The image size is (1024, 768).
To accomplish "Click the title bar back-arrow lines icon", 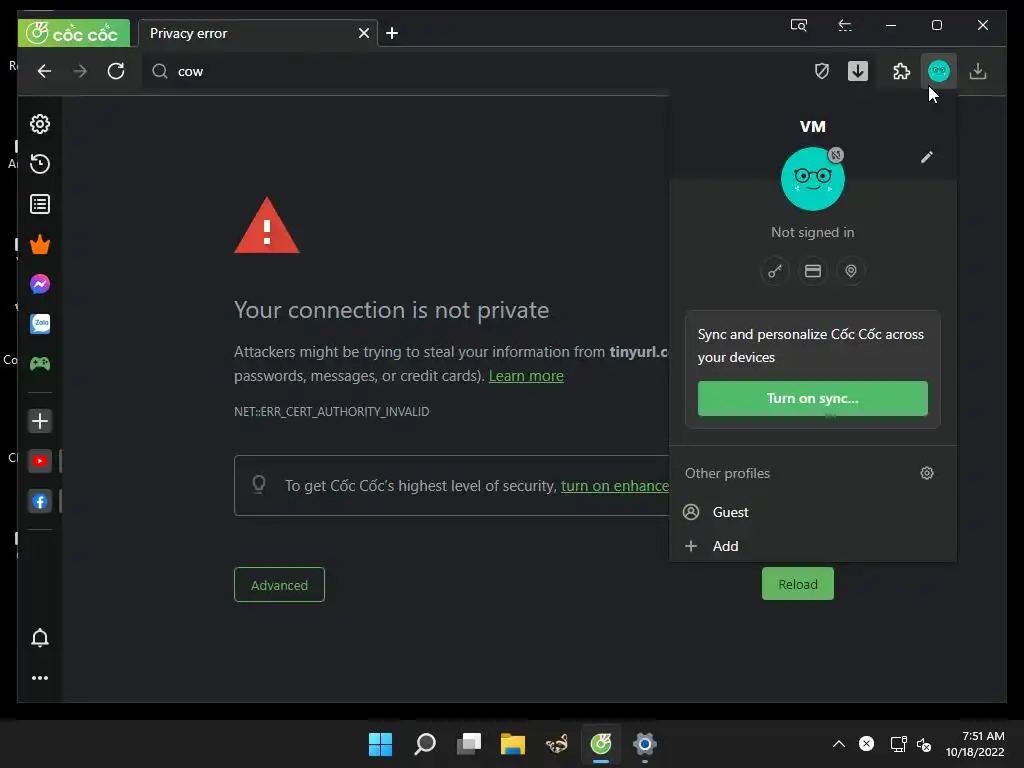I will (x=845, y=25).
